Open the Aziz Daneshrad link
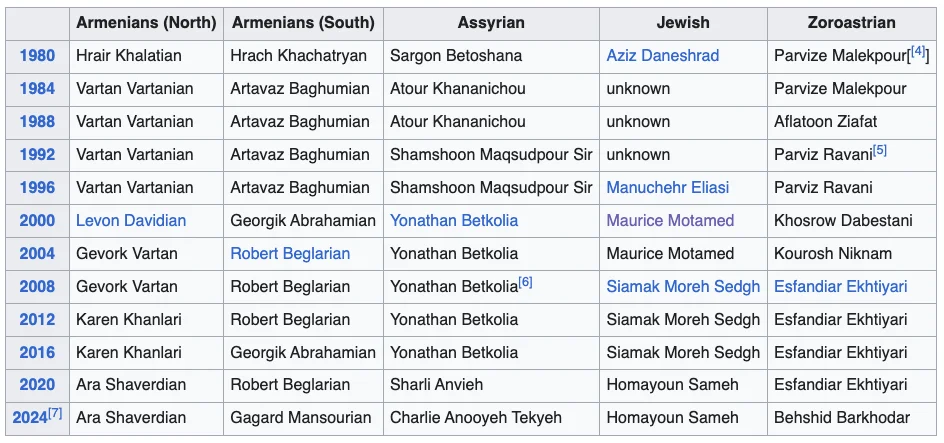Image resolution: width=944 pixels, height=443 pixels. click(662, 56)
